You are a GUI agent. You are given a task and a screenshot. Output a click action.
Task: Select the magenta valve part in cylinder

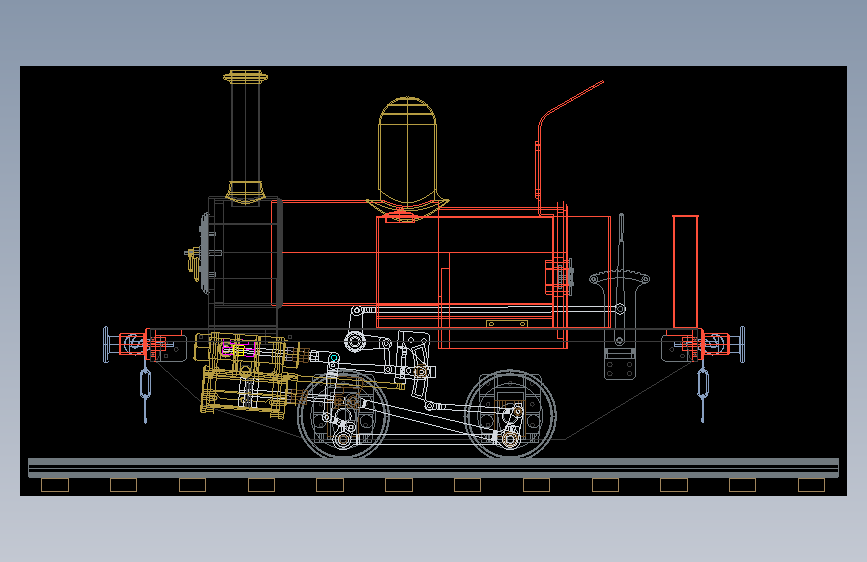point(238,350)
